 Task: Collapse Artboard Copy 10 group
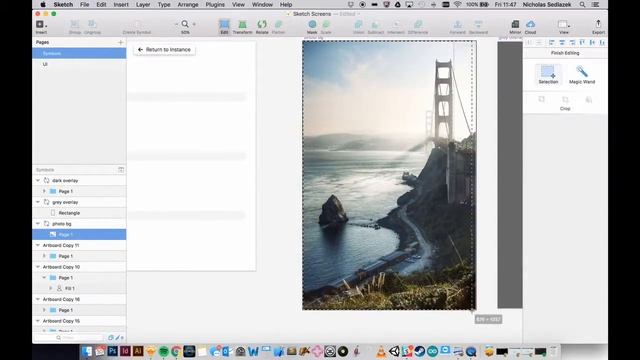(38, 267)
